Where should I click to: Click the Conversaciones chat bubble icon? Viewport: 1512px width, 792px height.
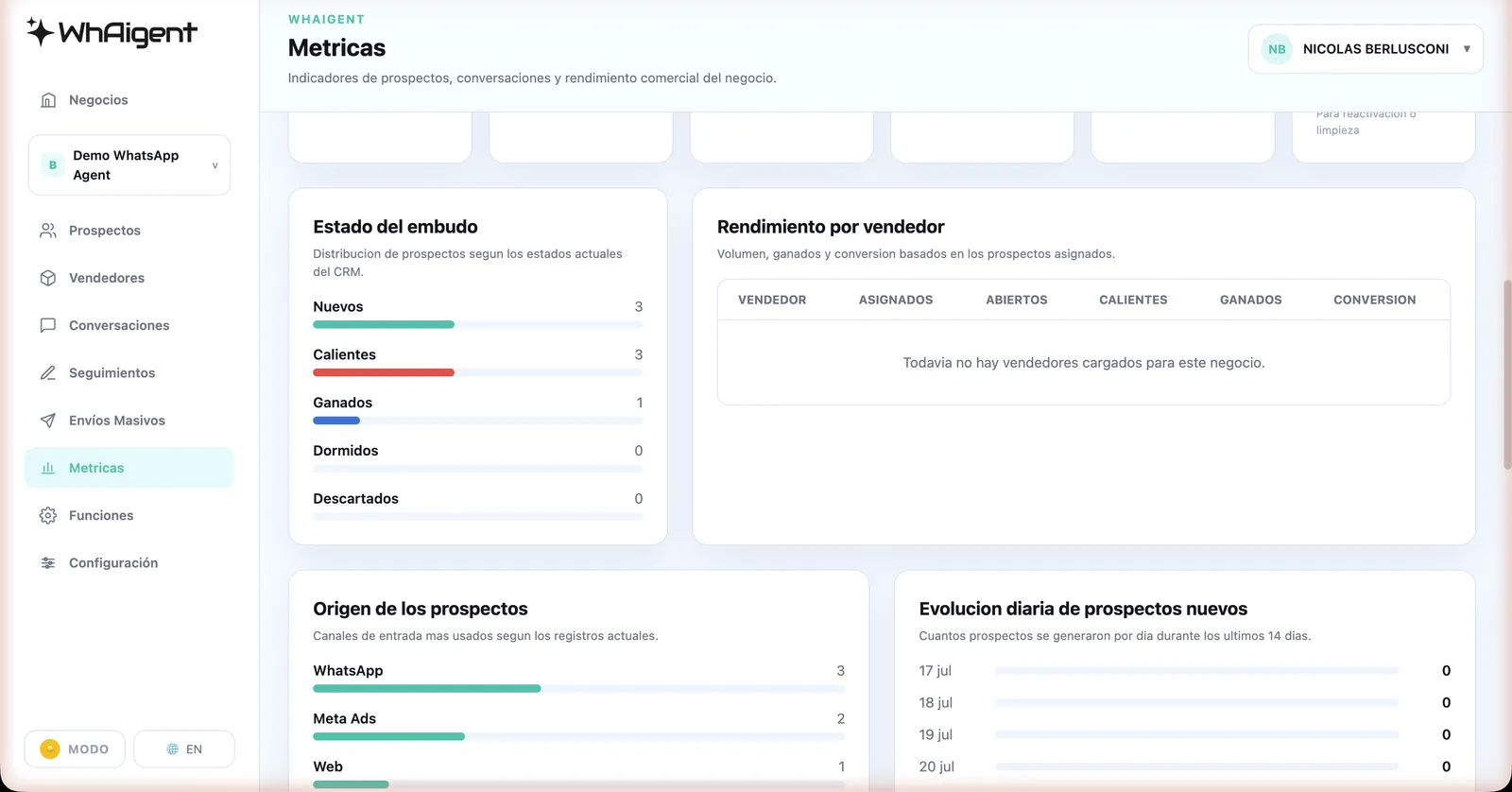[x=48, y=325]
